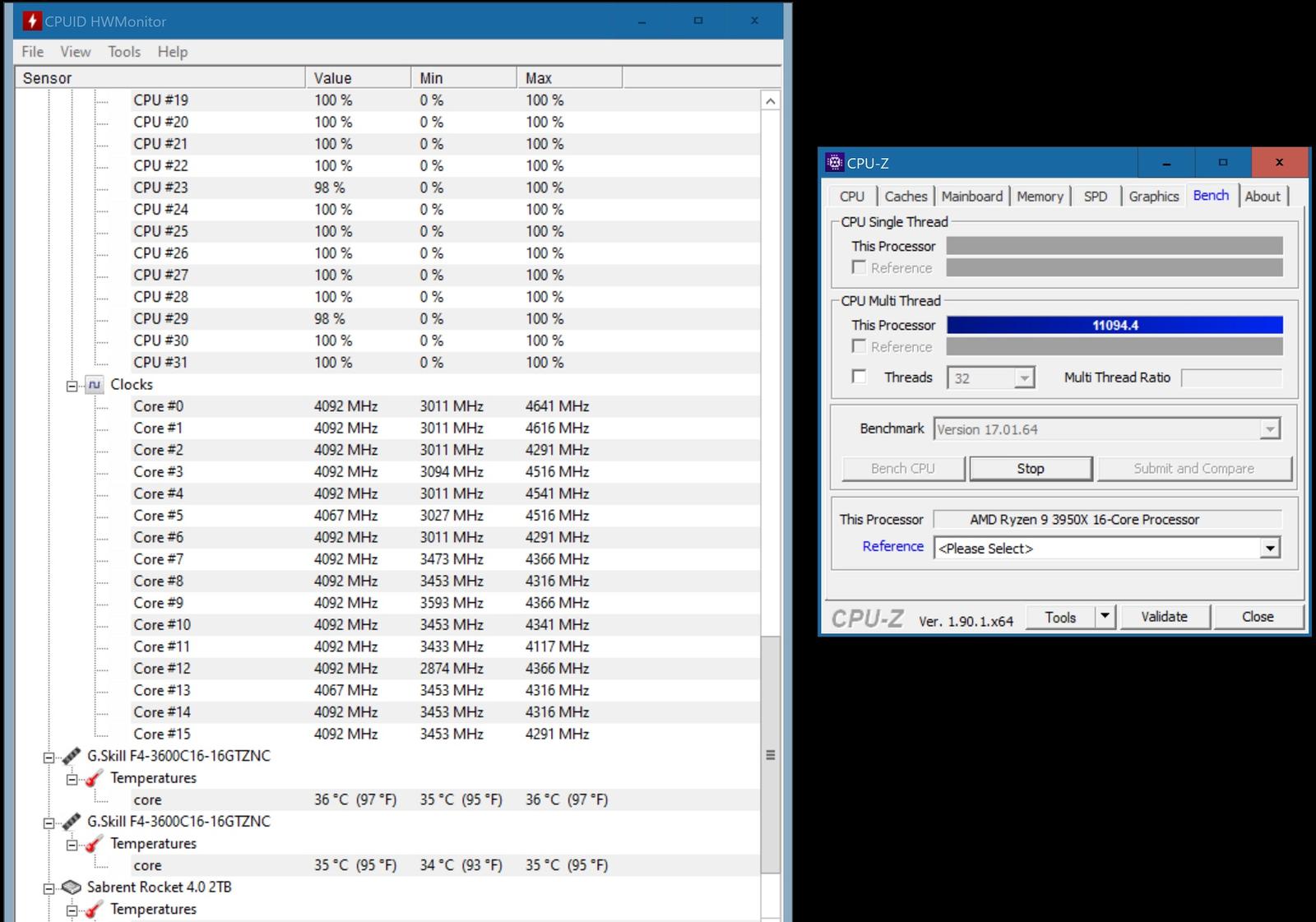Enable the Threads checkbox in CPU-Z
The width and height of the screenshot is (1316, 922).
coord(859,377)
